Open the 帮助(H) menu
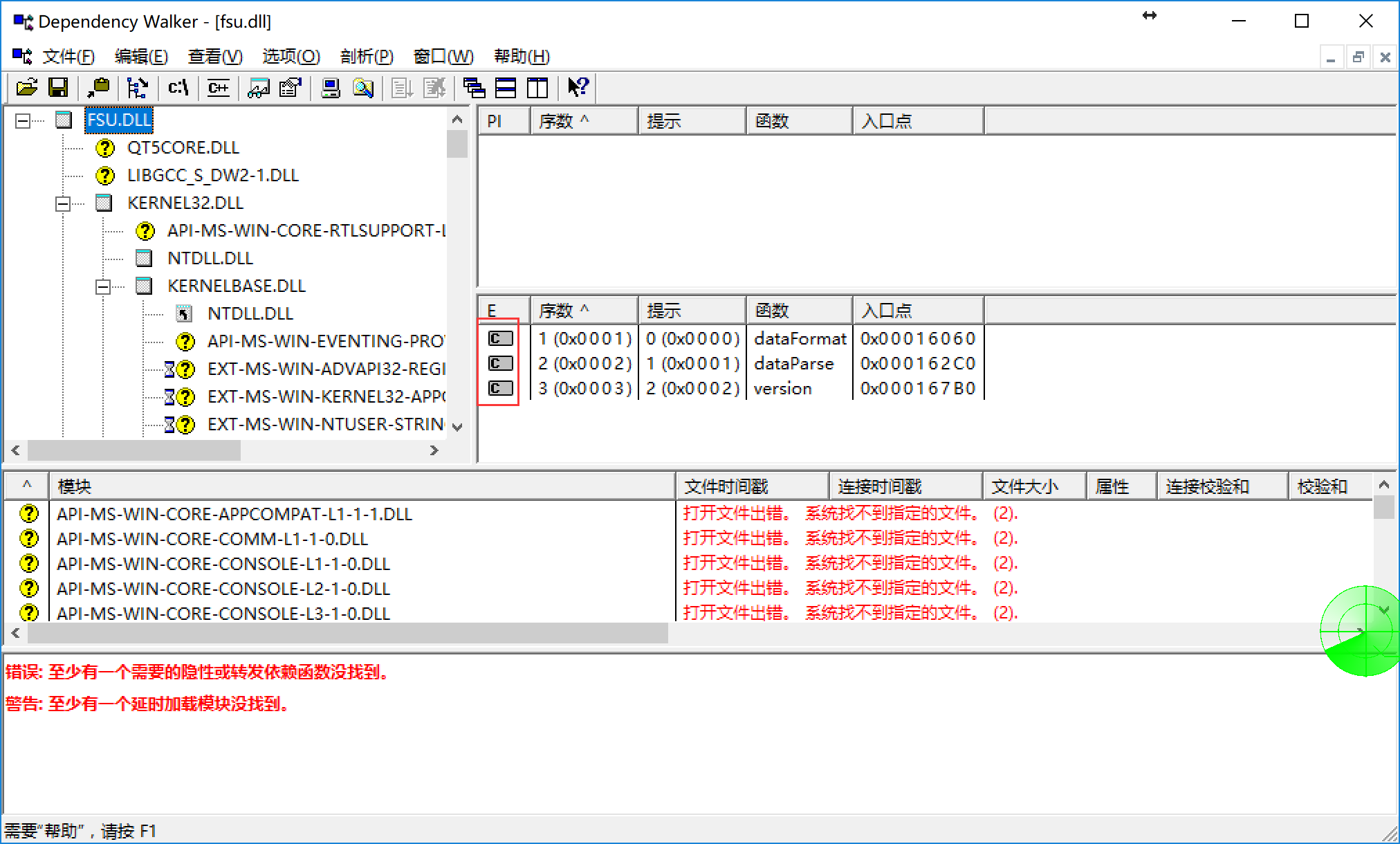This screenshot has height=844, width=1400. [x=522, y=56]
